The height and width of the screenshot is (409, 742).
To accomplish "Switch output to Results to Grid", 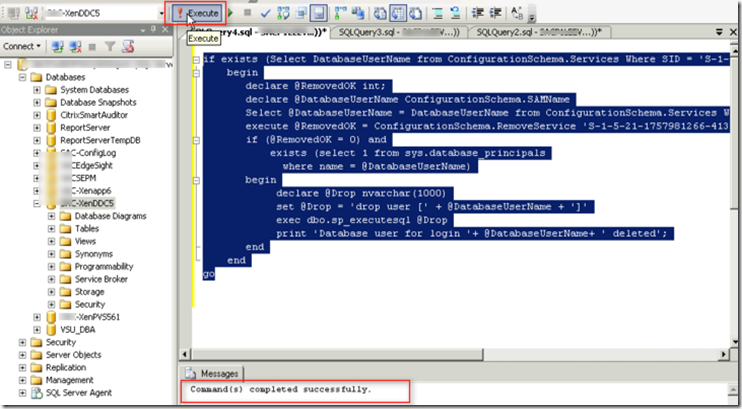I will pos(398,13).
